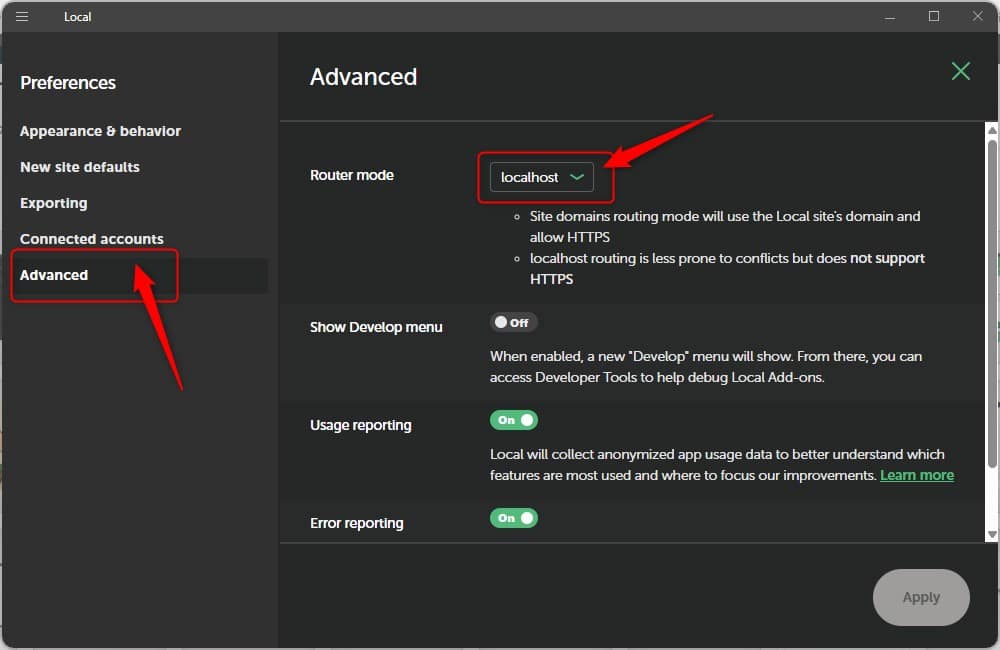Minimize the Local window
The width and height of the screenshot is (1000, 650).
pos(889,17)
